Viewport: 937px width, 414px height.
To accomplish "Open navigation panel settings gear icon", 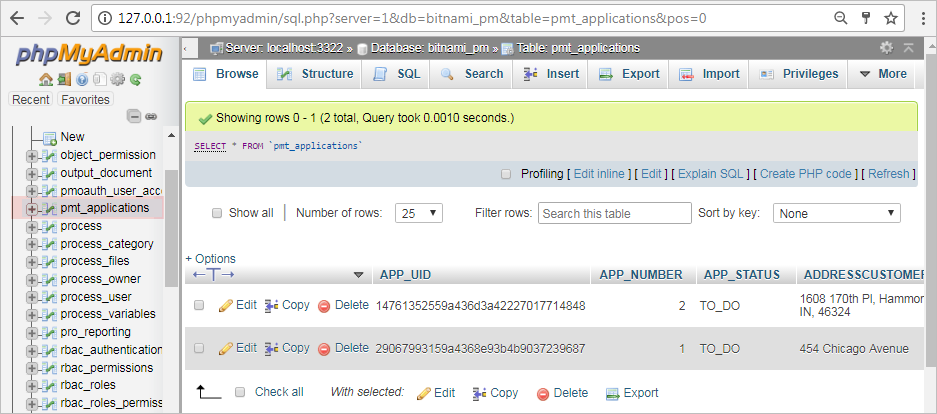I will coord(118,80).
